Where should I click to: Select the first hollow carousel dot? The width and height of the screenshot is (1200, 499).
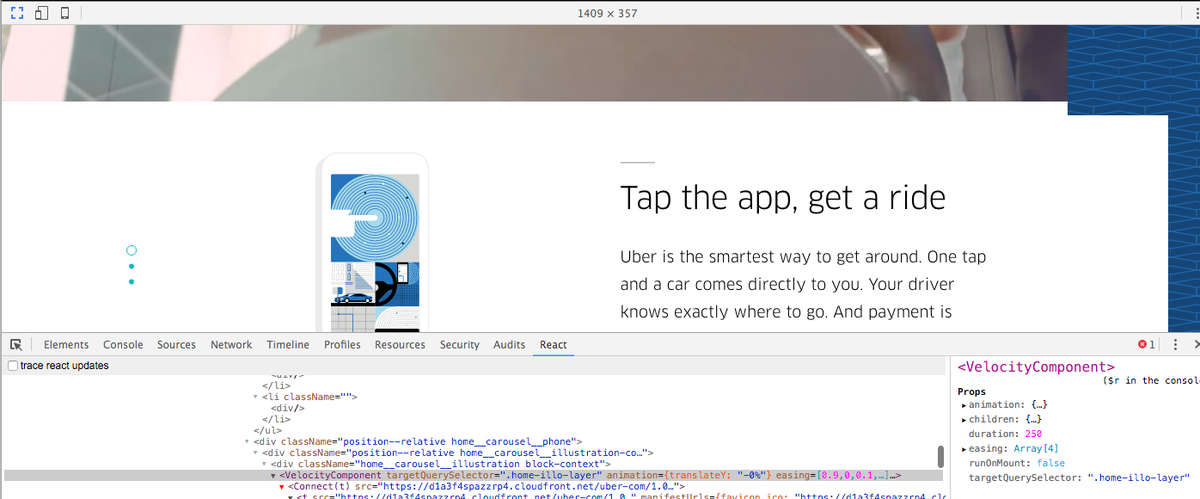point(131,250)
